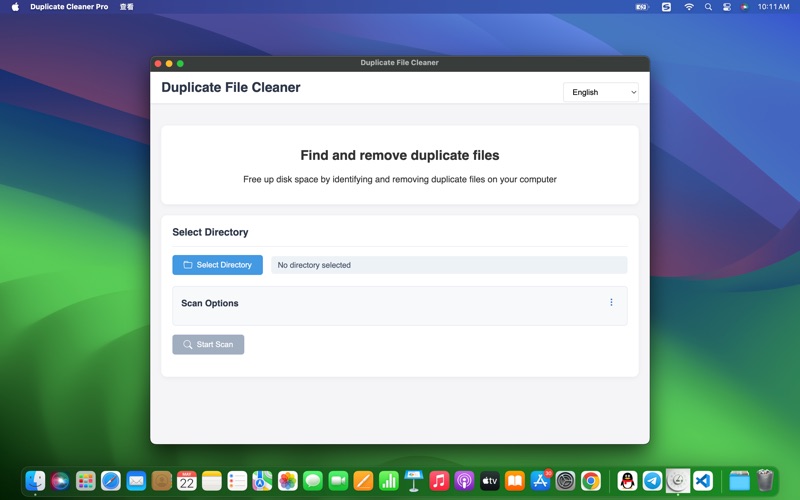Open System Settings from the dock
The image size is (800, 500).
(566, 481)
